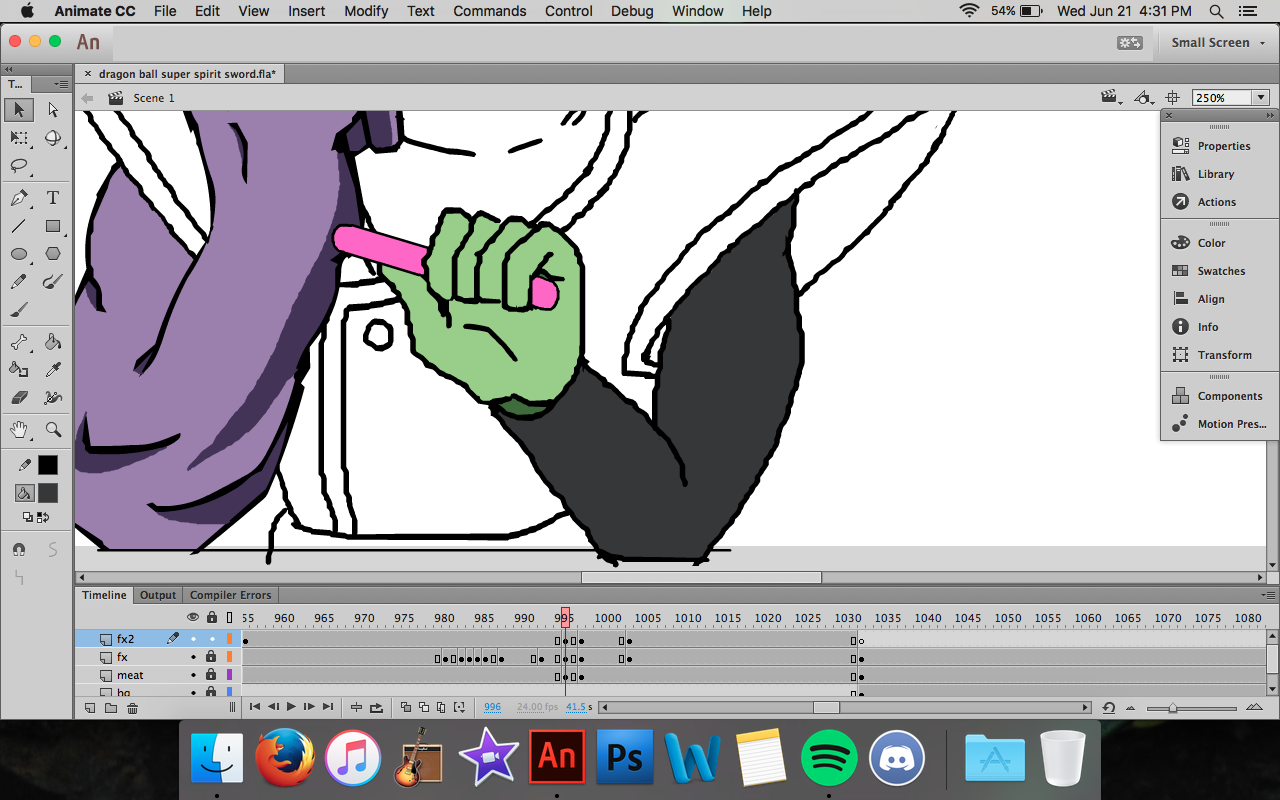
Task: Unlock the meat layer
Action: [211, 675]
